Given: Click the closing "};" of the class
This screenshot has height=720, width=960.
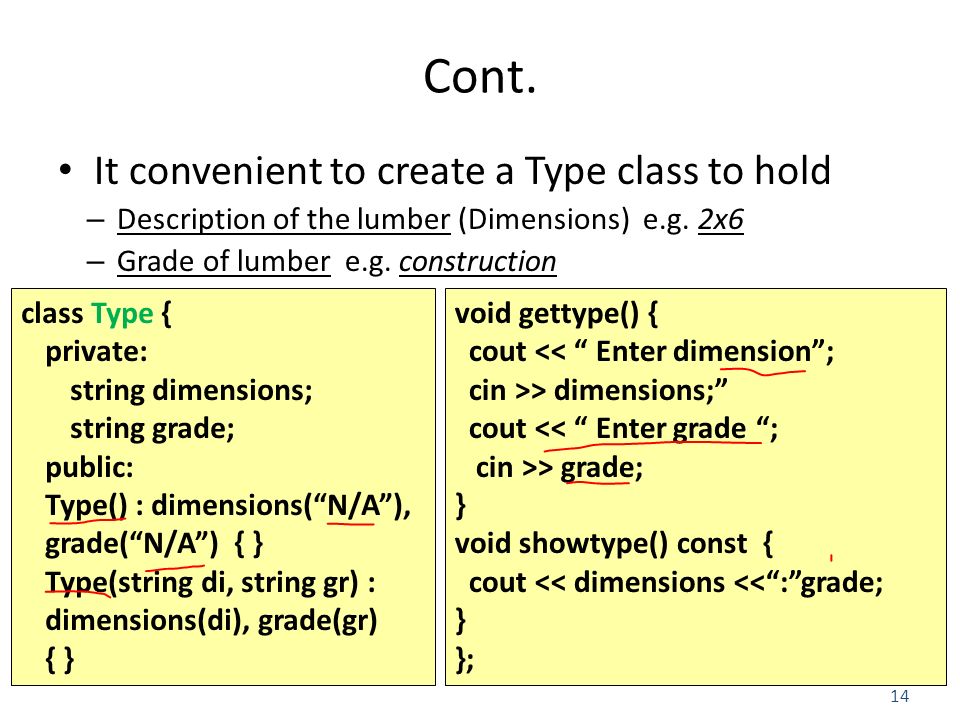Looking at the screenshot, I should click(x=464, y=660).
